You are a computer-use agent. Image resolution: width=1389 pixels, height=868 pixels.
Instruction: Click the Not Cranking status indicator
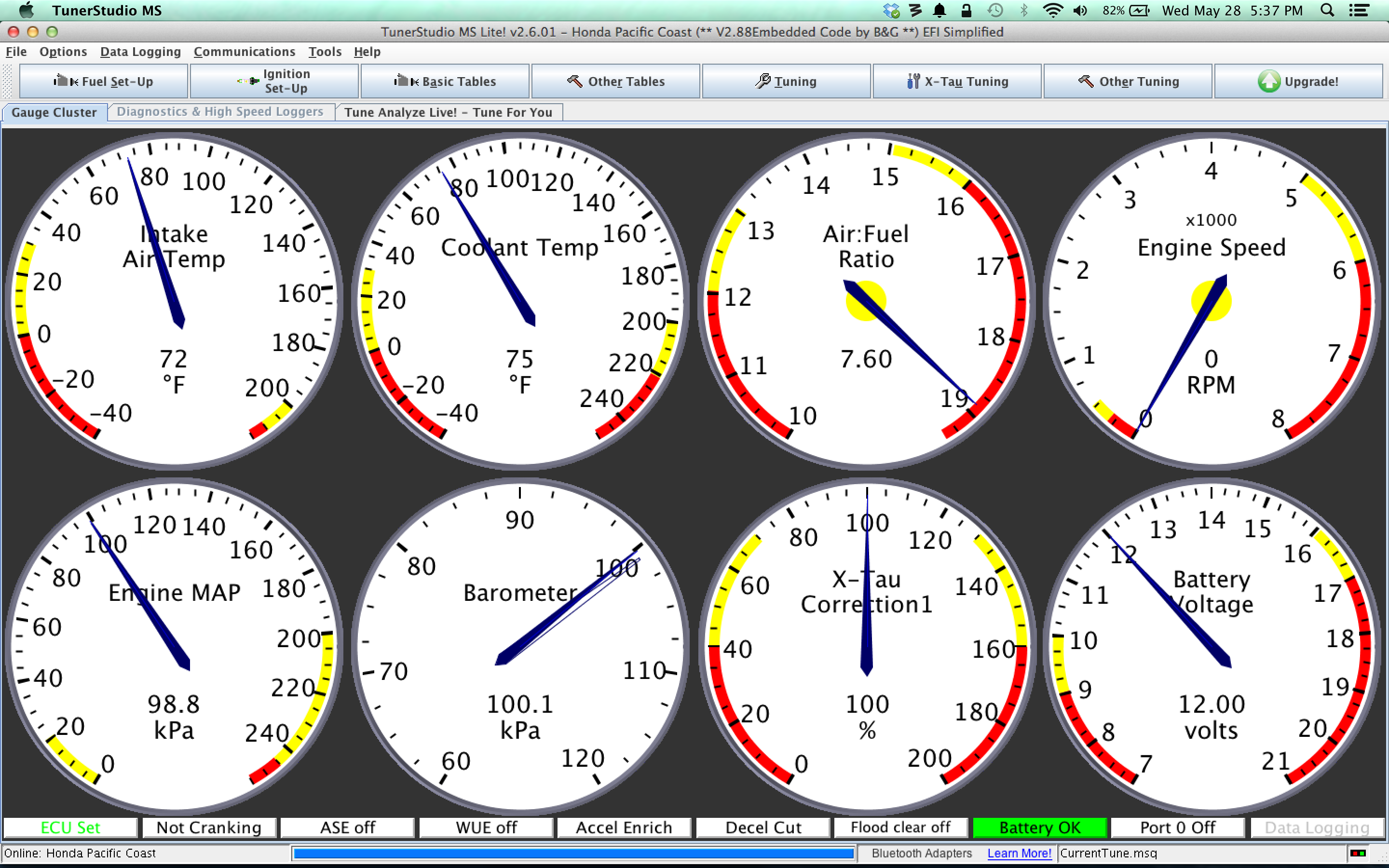pos(209,827)
